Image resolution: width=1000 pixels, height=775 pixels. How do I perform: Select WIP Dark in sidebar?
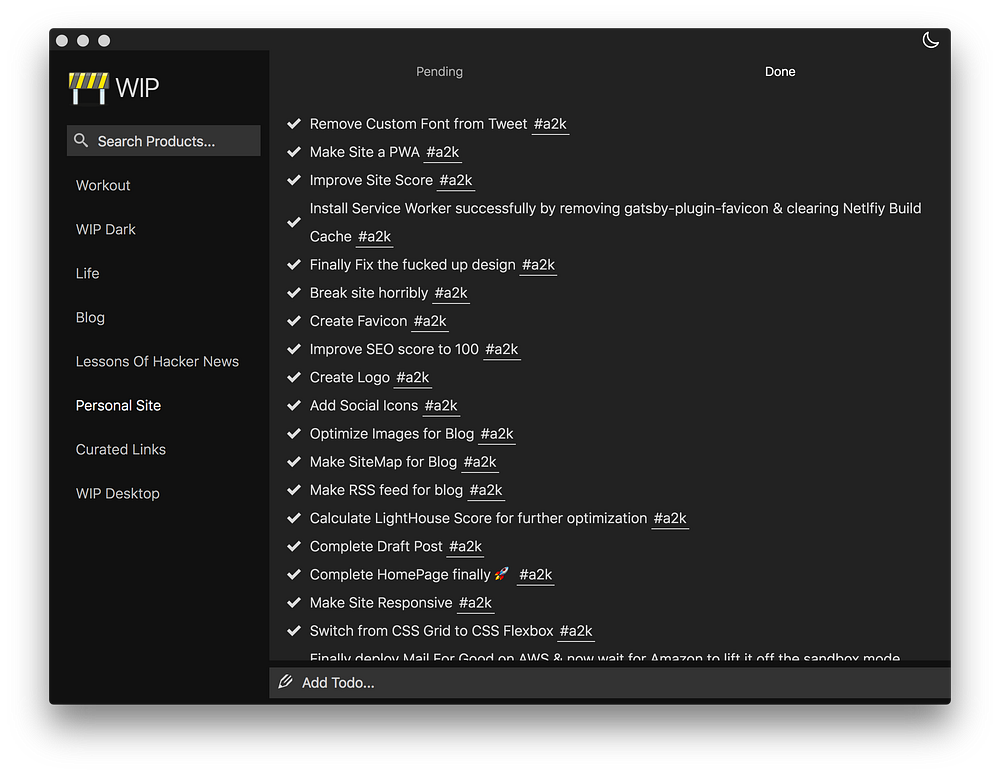[106, 229]
